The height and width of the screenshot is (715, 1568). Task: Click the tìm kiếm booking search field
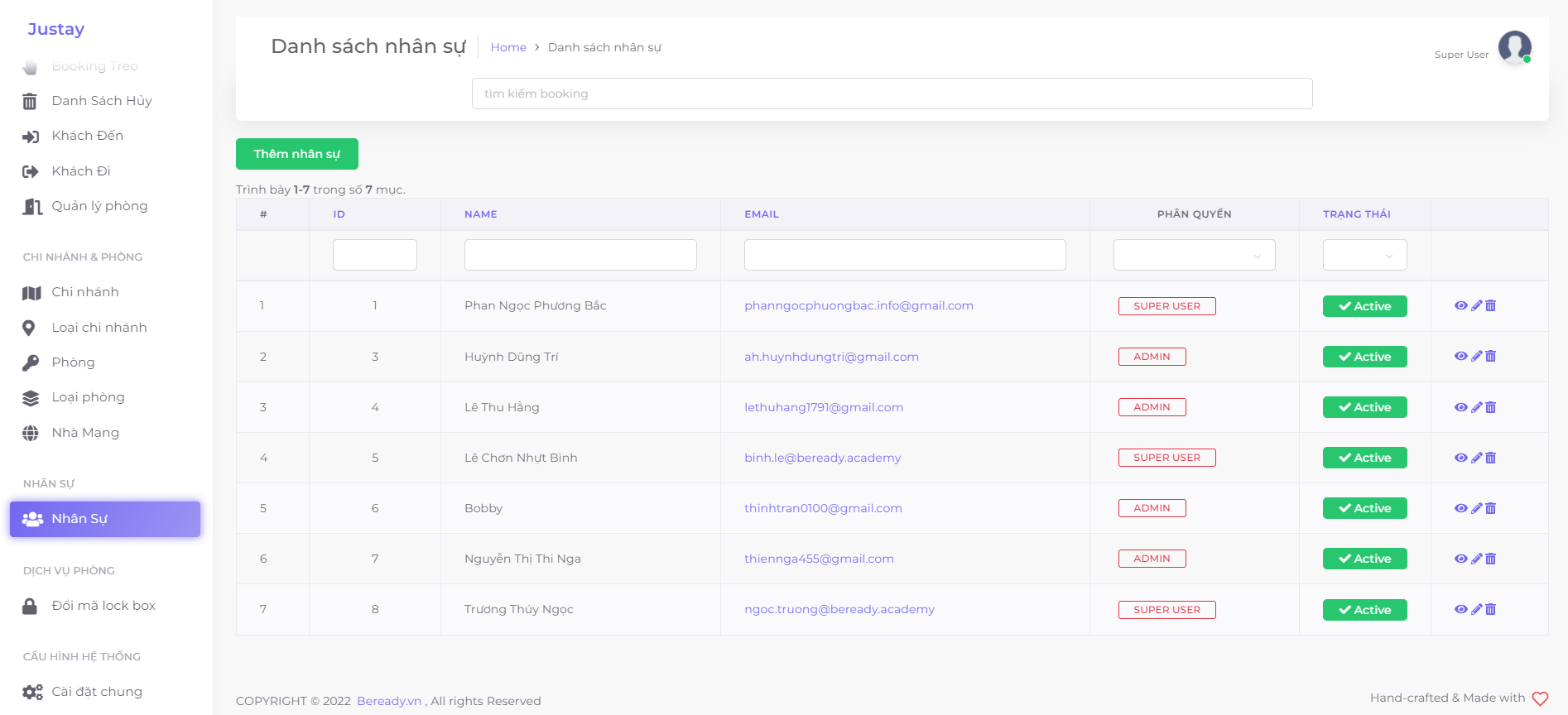pos(892,94)
